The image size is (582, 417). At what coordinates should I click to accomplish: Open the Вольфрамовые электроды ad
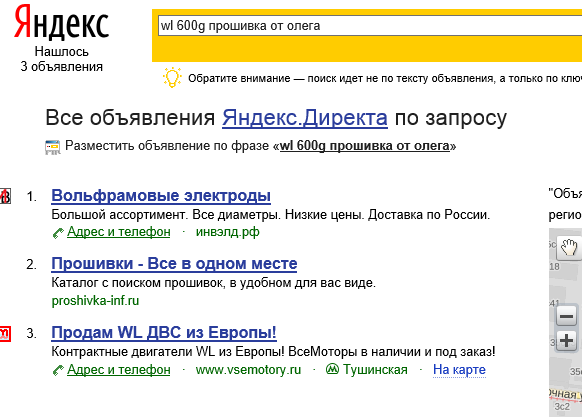click(x=161, y=195)
